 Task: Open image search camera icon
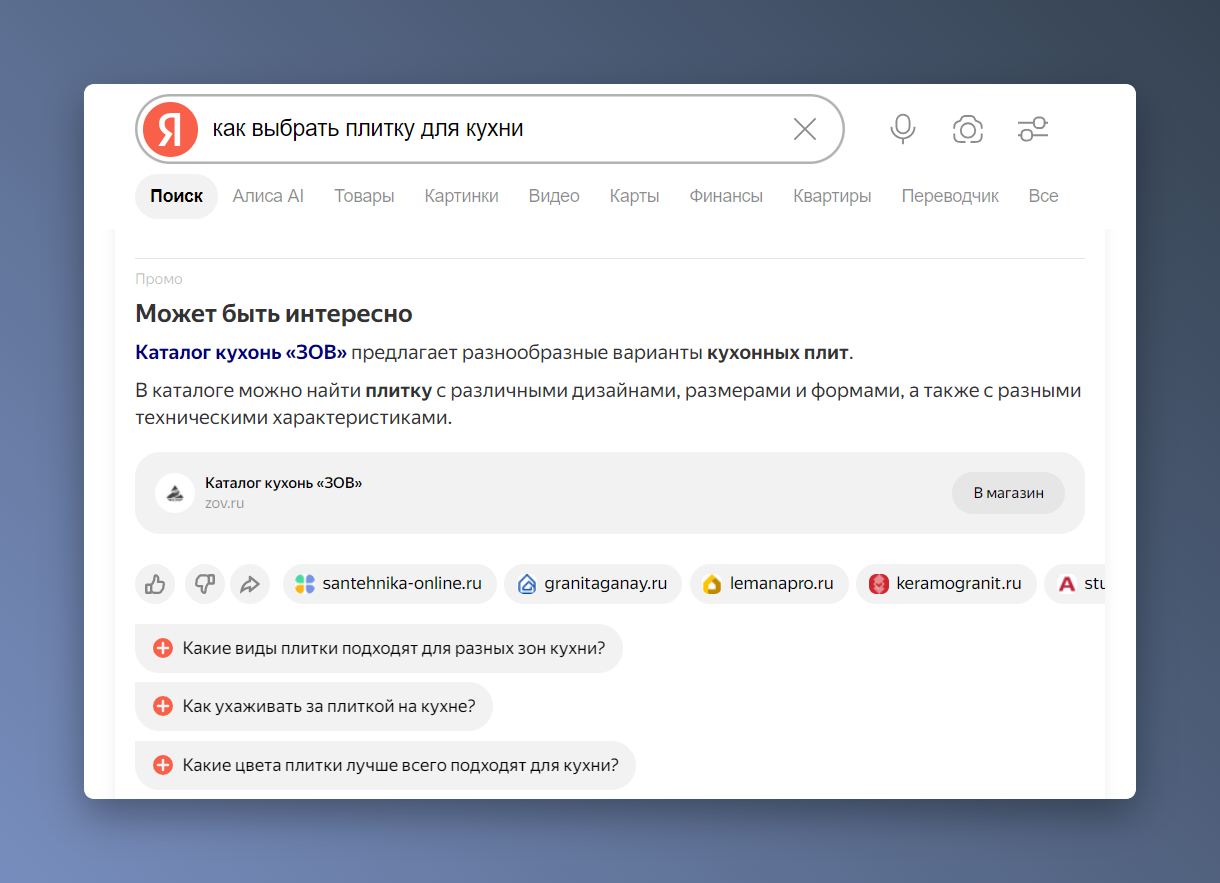point(968,129)
